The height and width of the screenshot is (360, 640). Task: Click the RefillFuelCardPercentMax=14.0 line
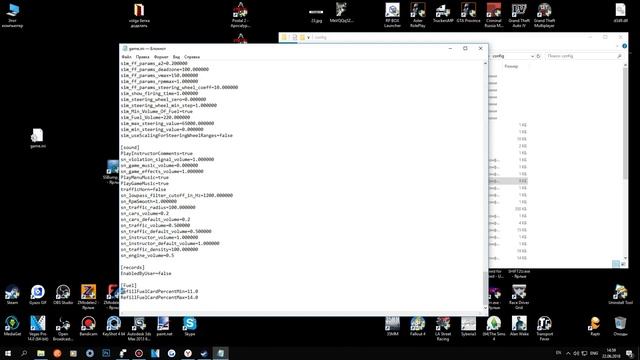[x=159, y=298]
